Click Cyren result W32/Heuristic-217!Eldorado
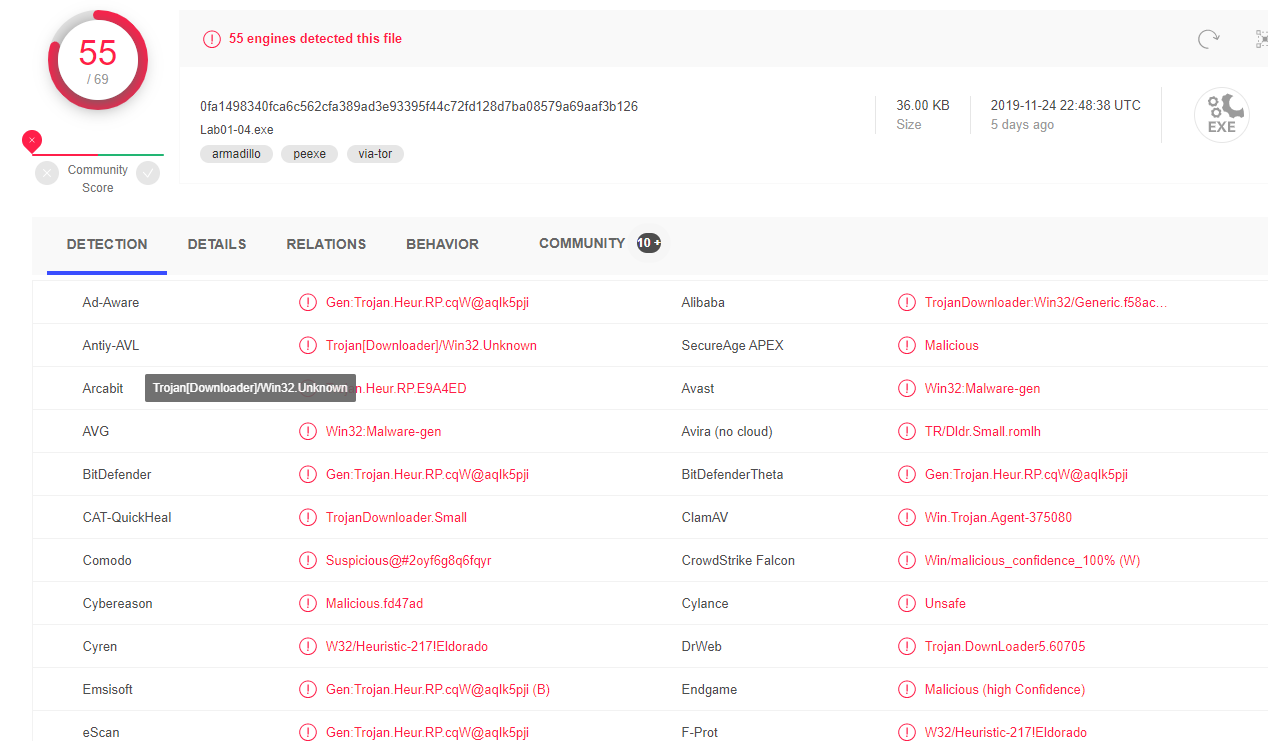 click(x=407, y=646)
